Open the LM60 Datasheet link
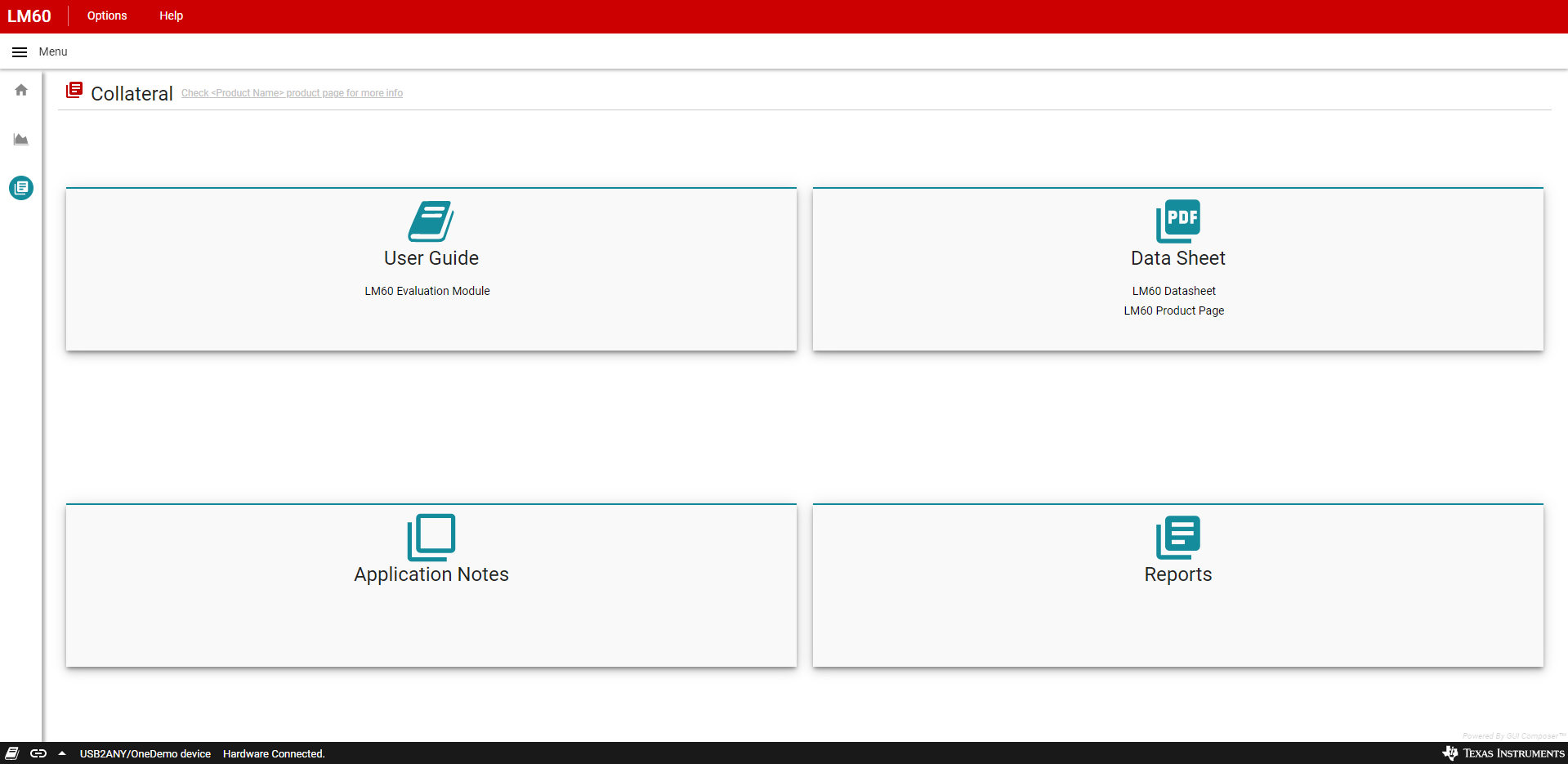This screenshot has width=1568, height=764. [1173, 291]
